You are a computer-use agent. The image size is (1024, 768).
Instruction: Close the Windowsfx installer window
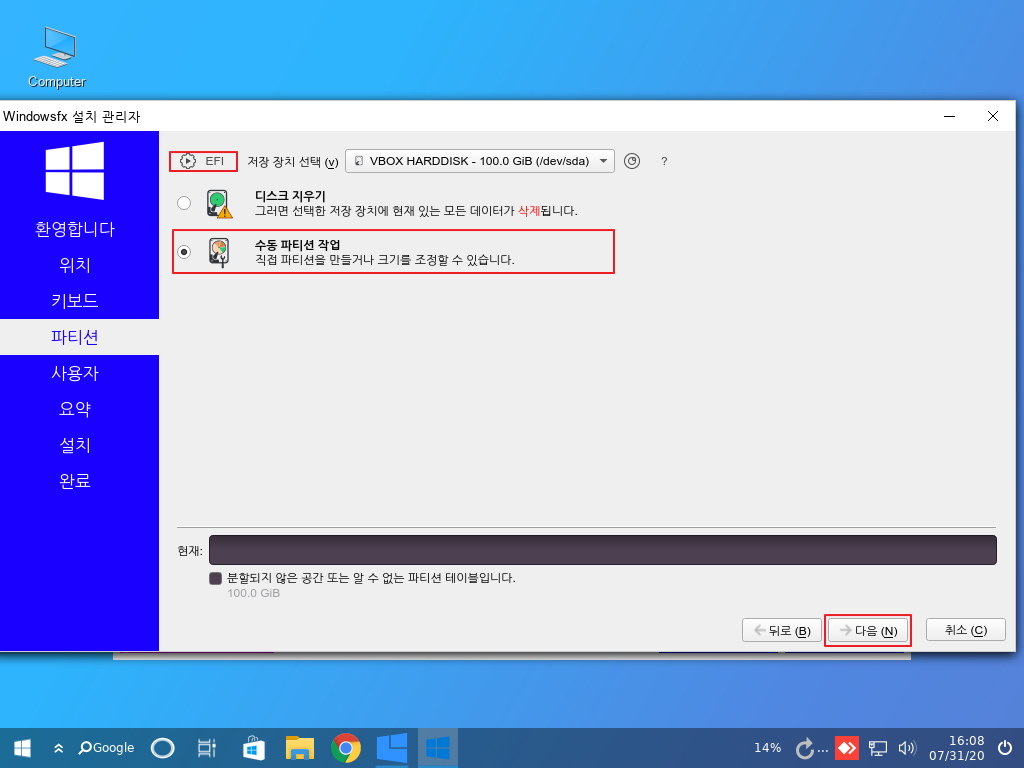[x=993, y=116]
